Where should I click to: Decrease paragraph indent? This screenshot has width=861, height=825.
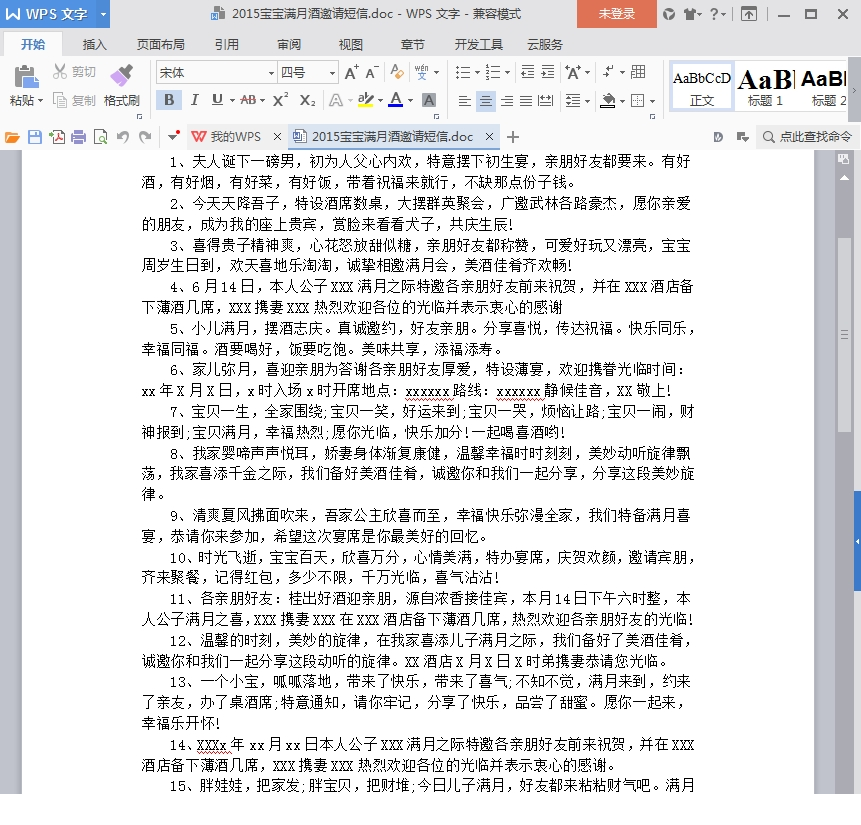[527, 72]
